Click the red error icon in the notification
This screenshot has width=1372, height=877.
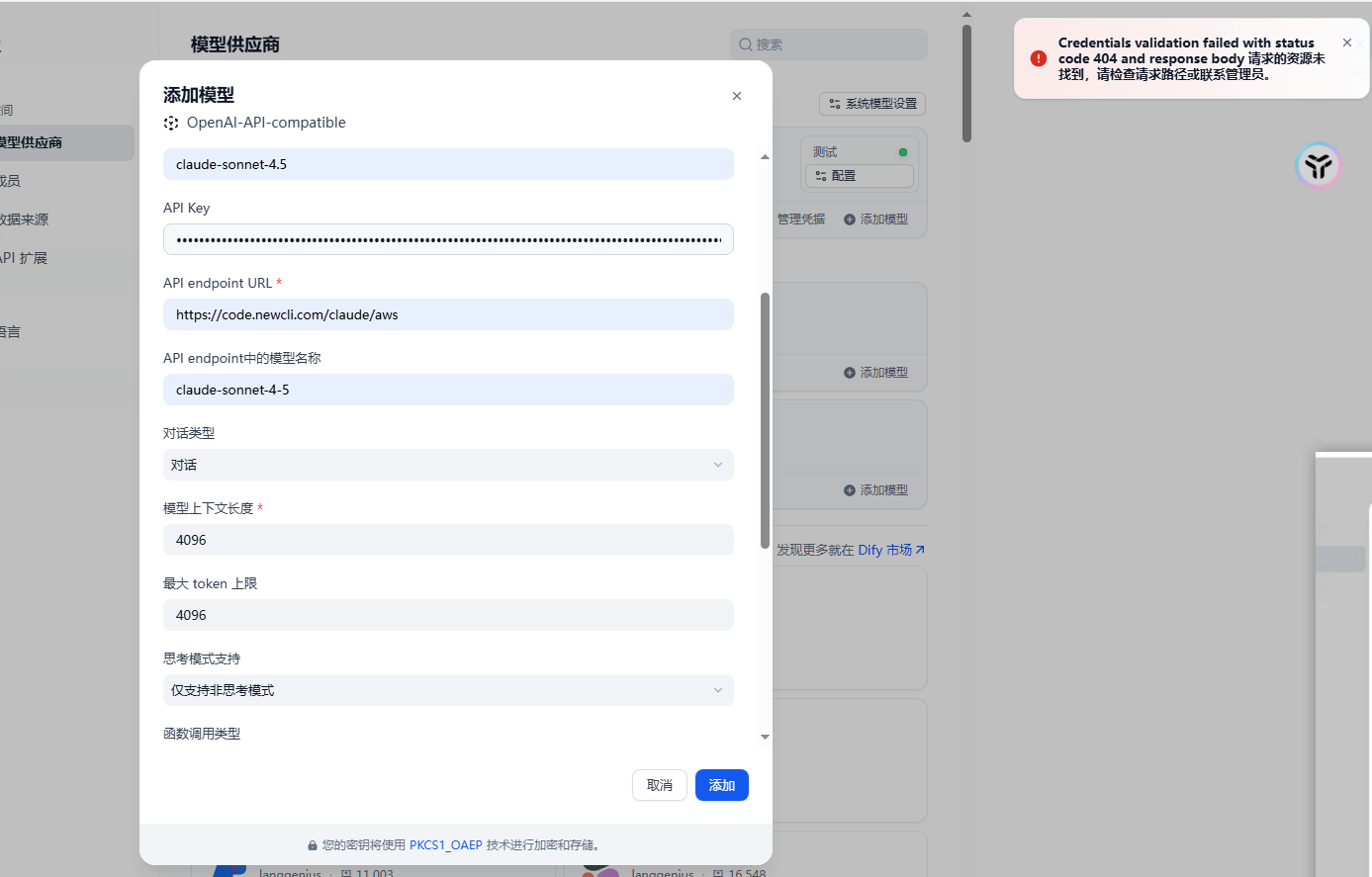[1038, 58]
